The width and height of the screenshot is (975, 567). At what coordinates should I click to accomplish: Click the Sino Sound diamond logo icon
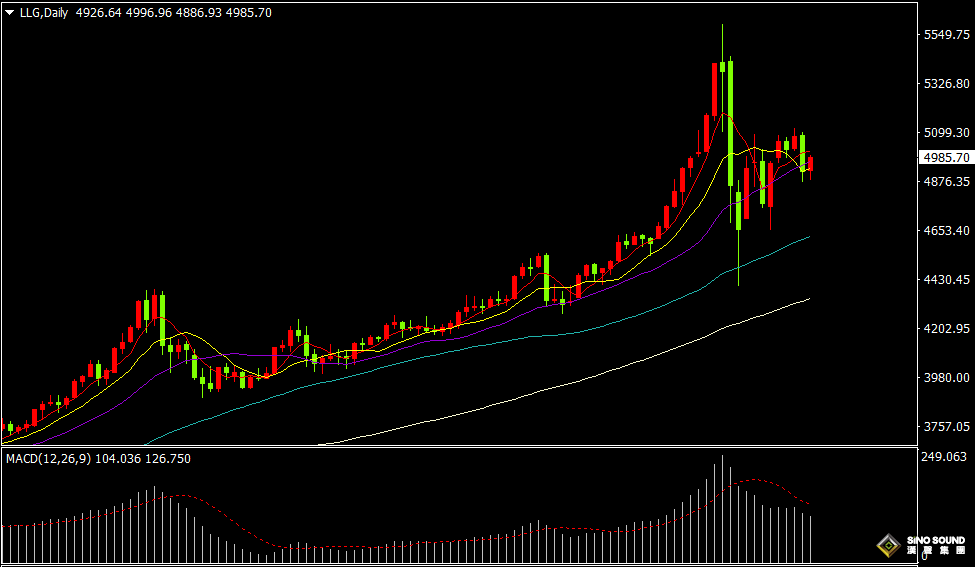(887, 545)
